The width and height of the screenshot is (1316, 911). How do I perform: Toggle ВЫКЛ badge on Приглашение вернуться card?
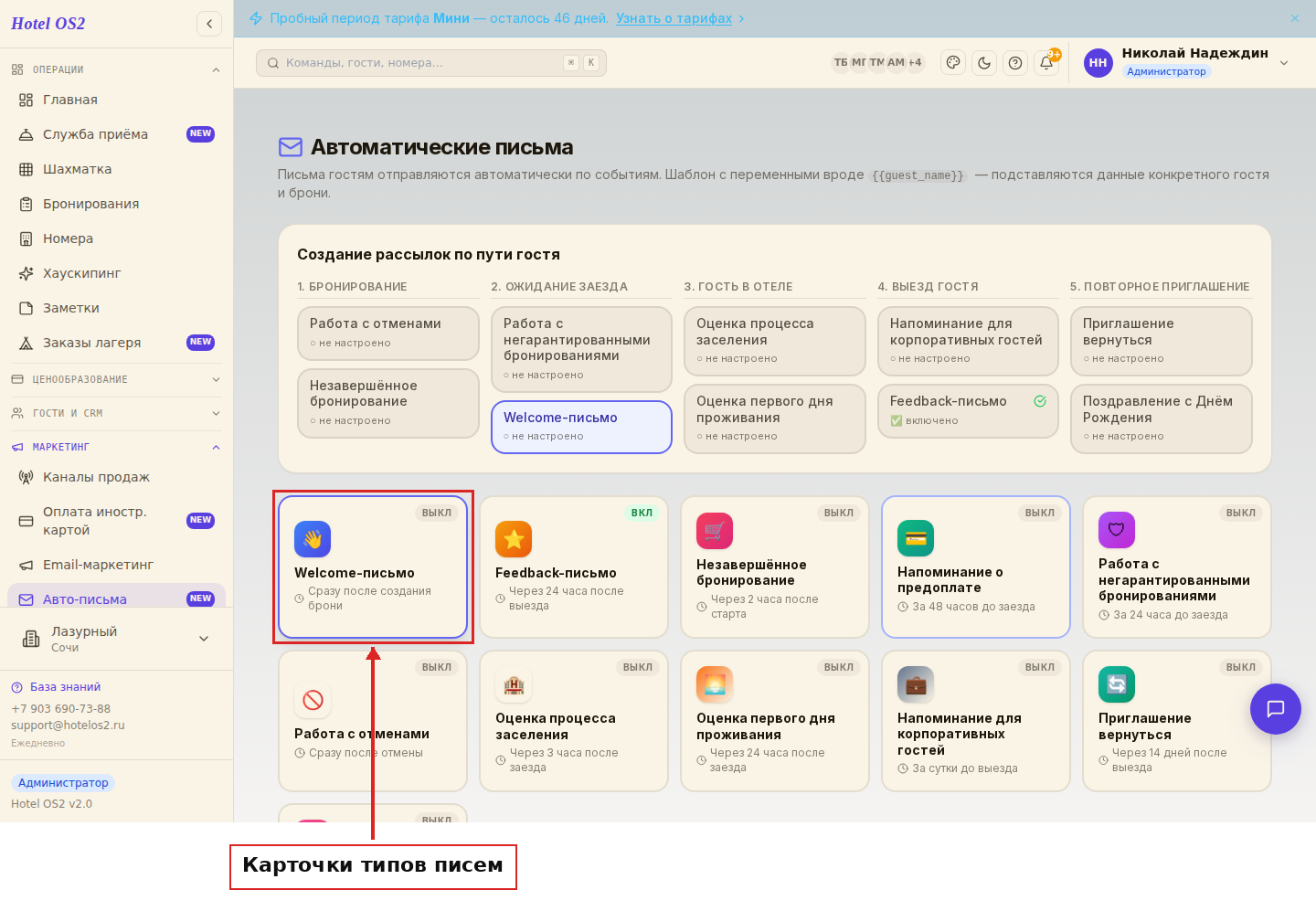click(1241, 667)
